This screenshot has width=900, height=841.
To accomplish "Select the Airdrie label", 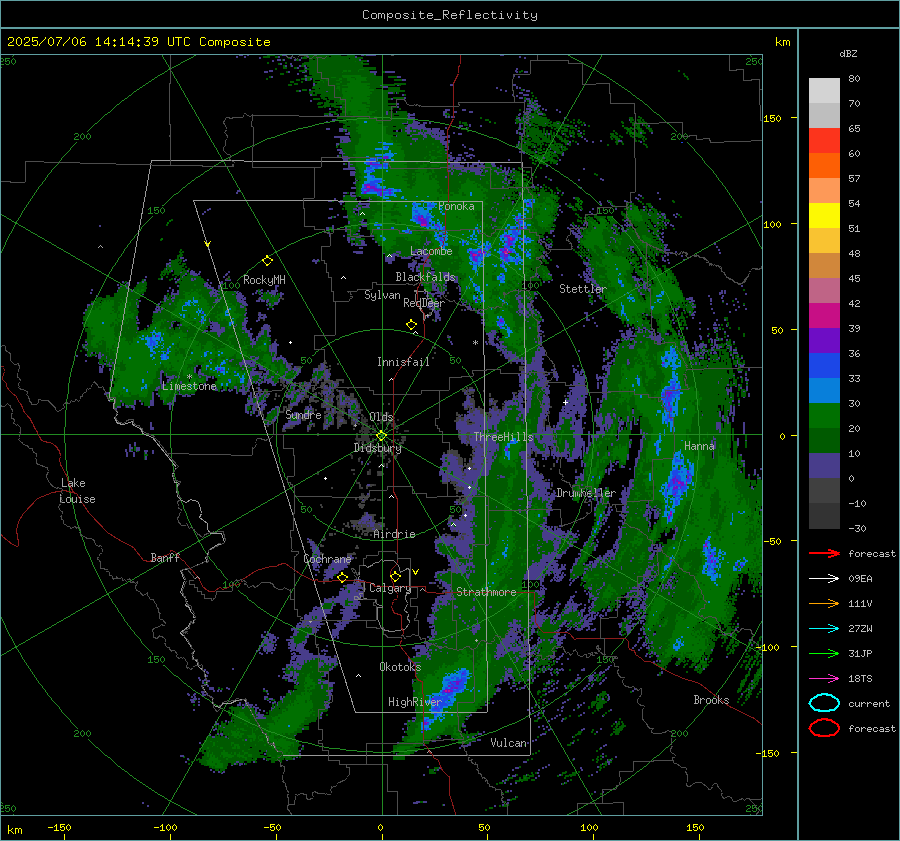I will tap(394, 534).
